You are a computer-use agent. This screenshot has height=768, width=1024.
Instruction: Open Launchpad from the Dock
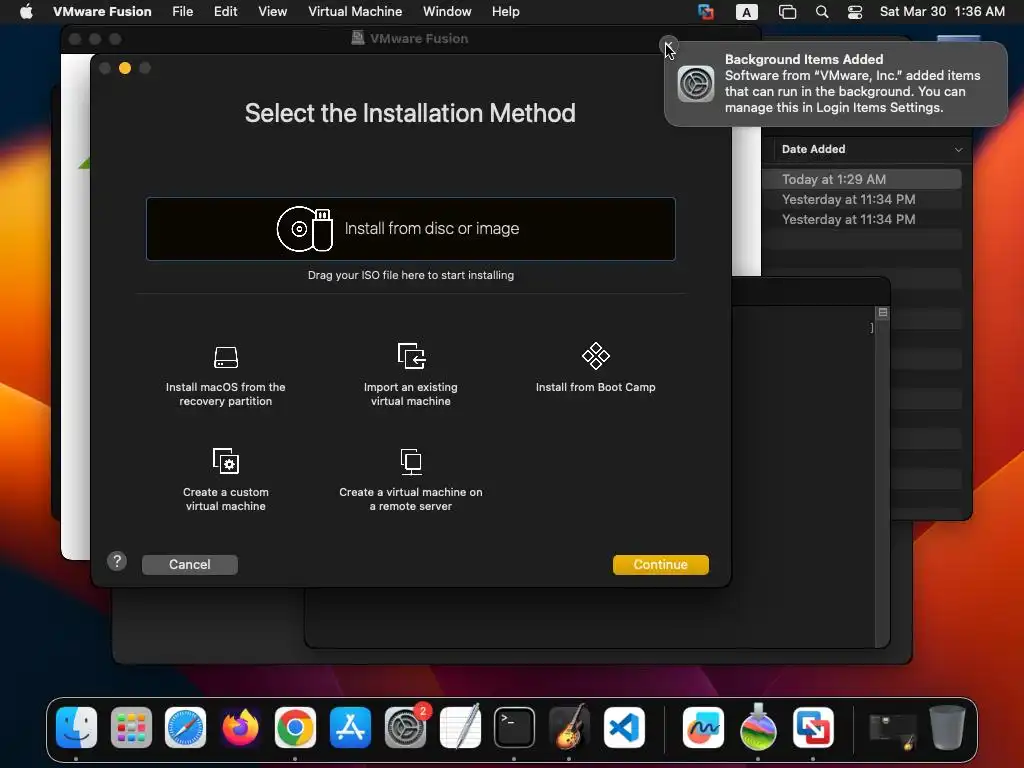pyautogui.click(x=131, y=727)
